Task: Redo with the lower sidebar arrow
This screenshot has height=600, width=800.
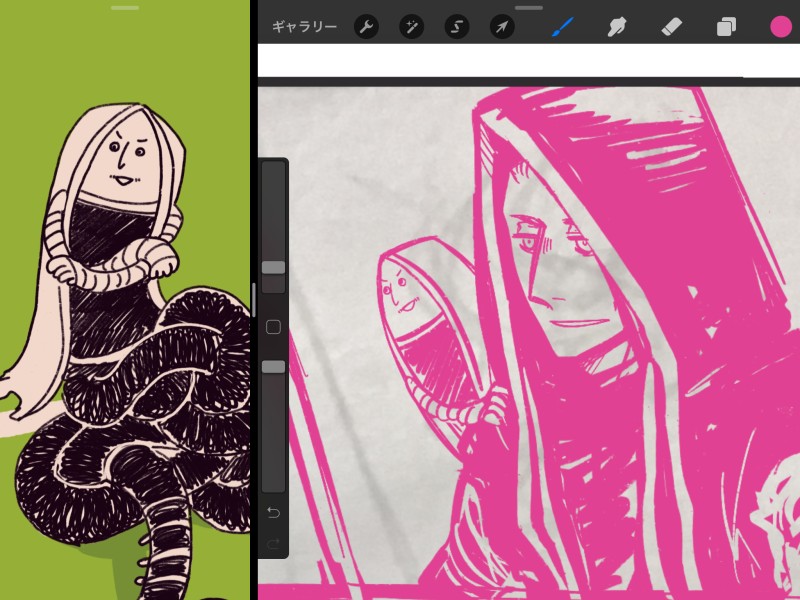Action: pyautogui.click(x=273, y=544)
